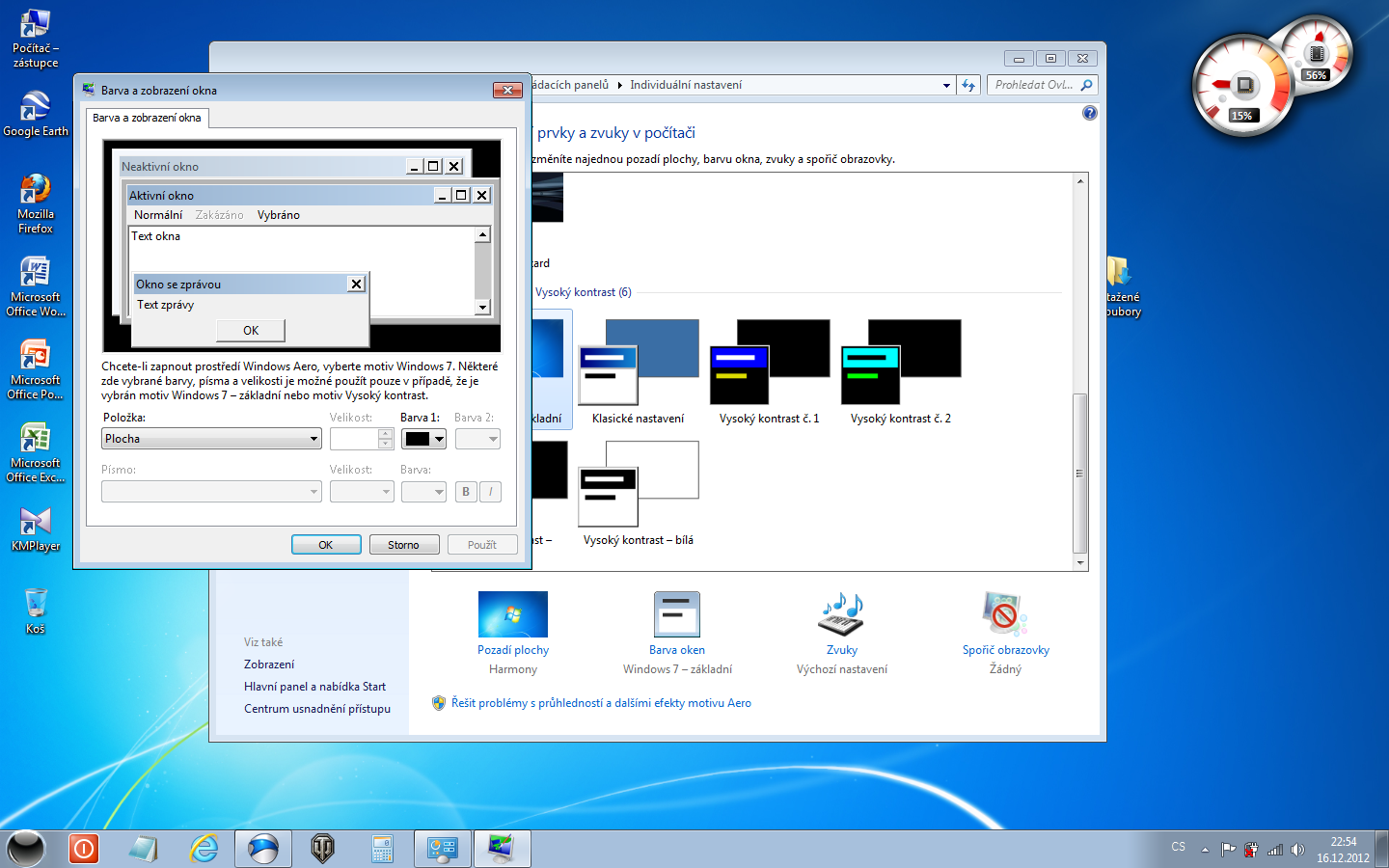1389x868 pixels.
Task: Click the refresh button beside address bar
Action: [x=968, y=85]
